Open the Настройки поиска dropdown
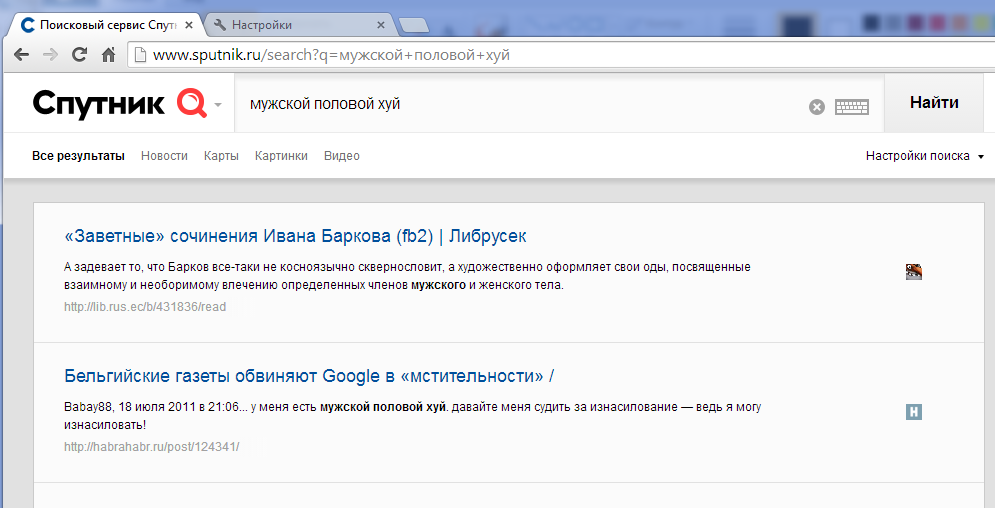 [x=925, y=156]
